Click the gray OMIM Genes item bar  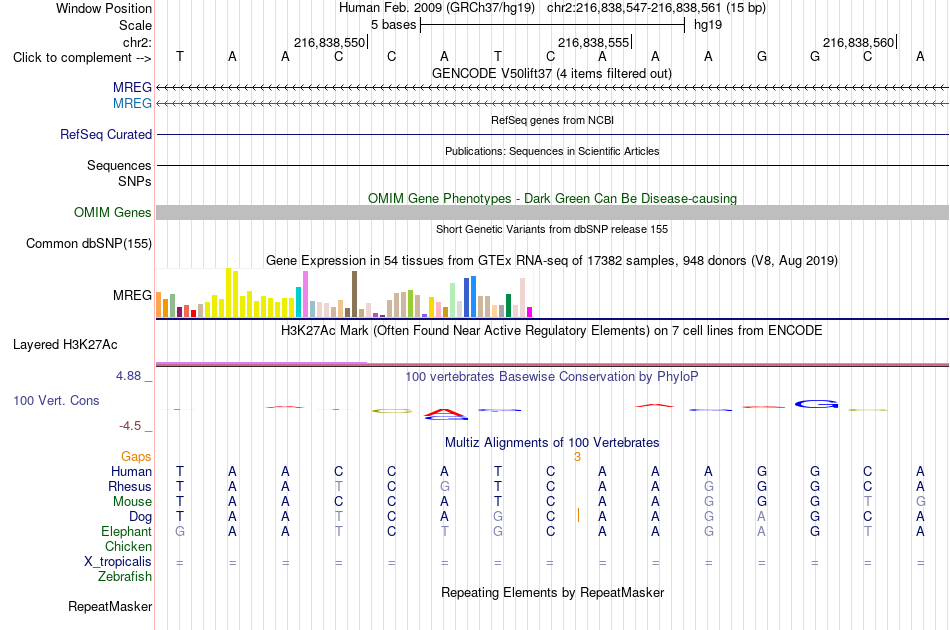point(552,213)
